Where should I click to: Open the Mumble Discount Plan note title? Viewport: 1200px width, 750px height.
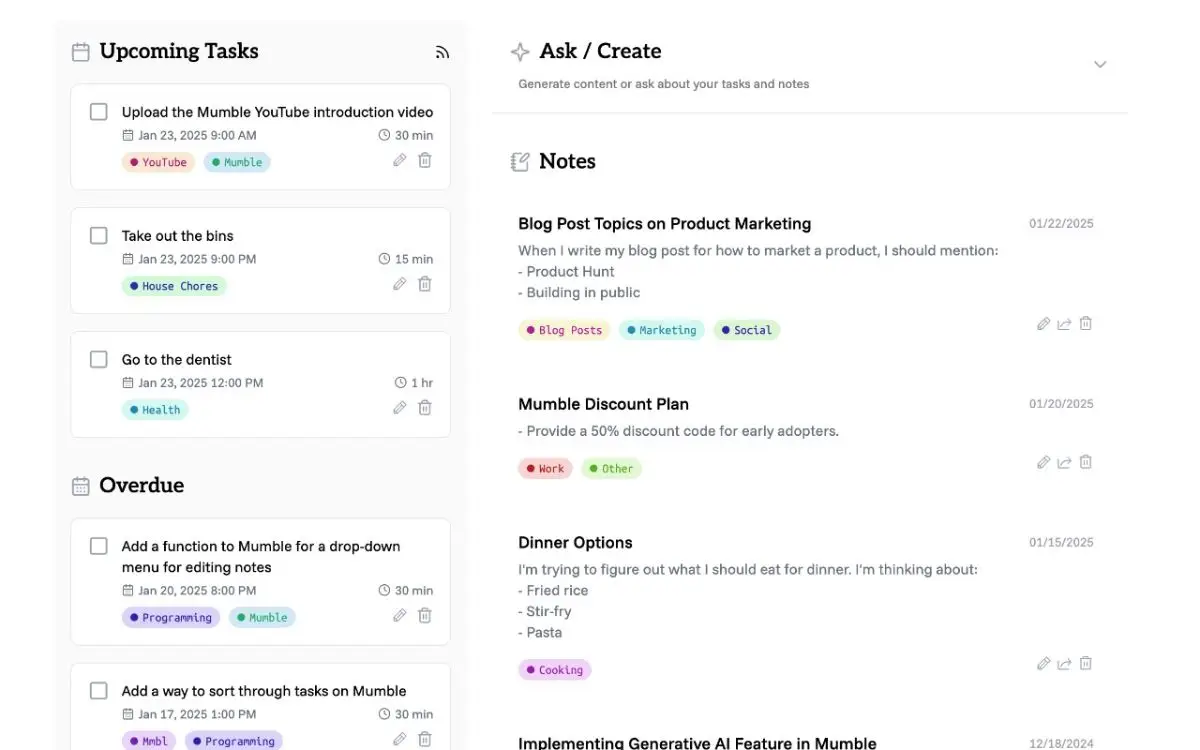pyautogui.click(x=603, y=404)
